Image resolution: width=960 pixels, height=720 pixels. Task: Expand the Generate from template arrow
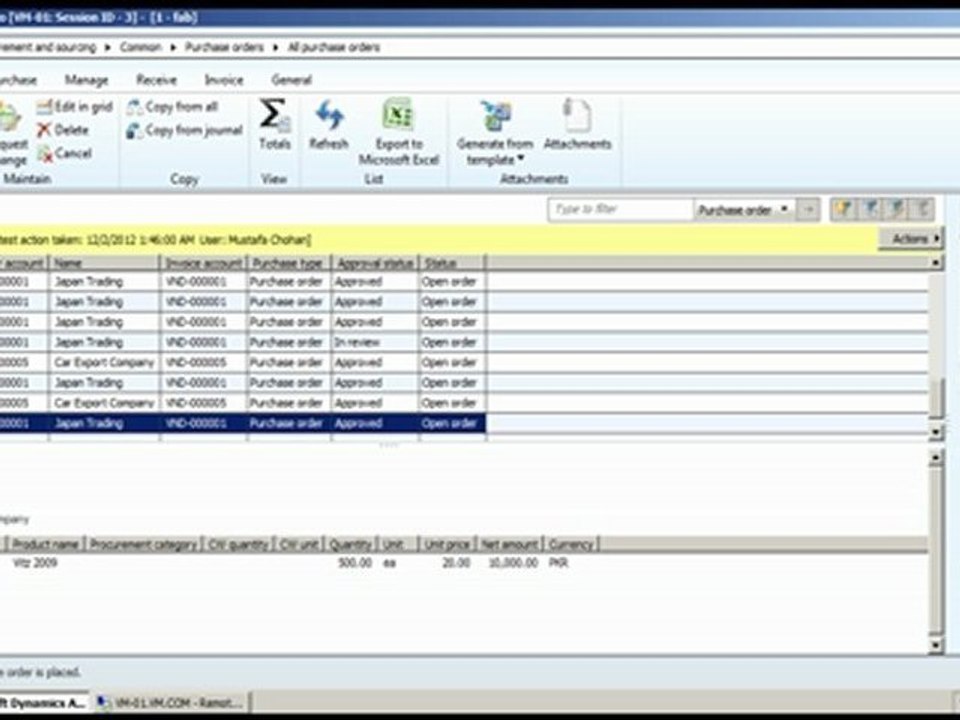[x=521, y=160]
